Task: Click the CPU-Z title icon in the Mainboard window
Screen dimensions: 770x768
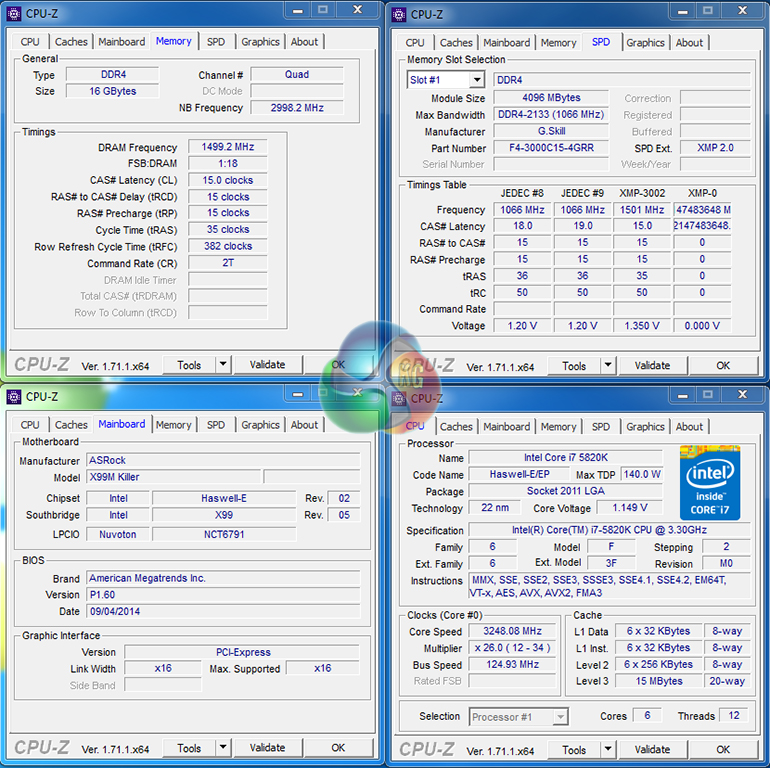Action: point(14,396)
